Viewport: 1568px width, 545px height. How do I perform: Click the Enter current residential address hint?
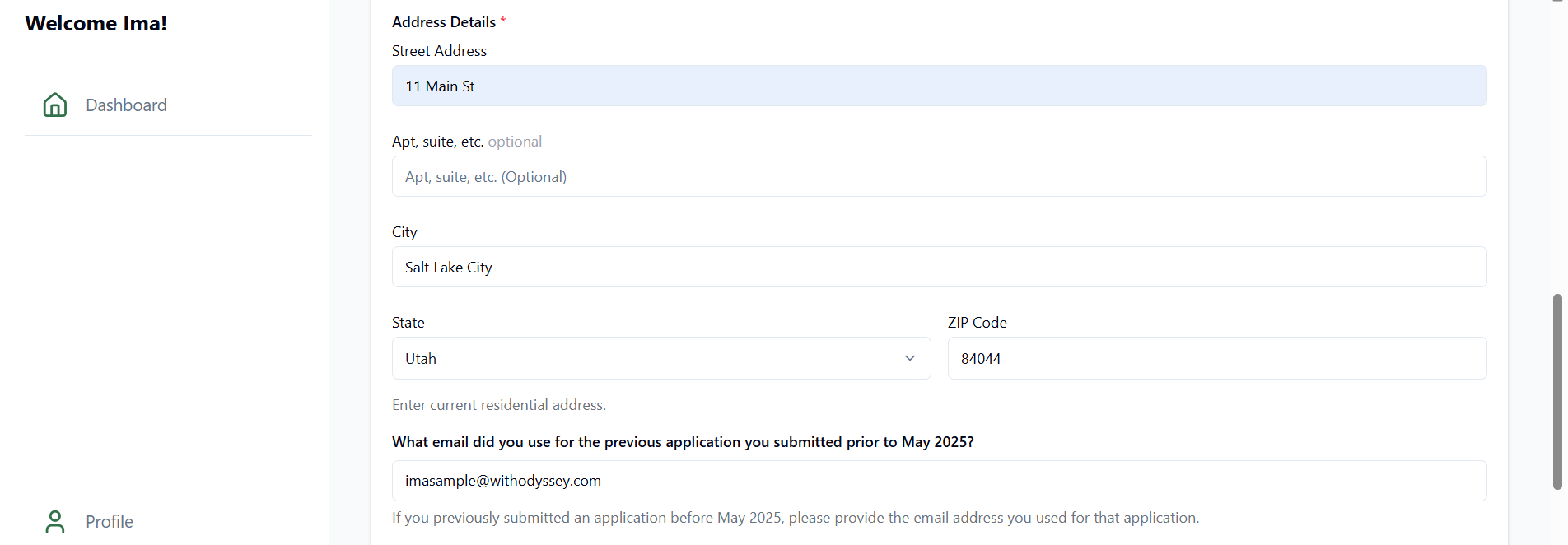(x=499, y=405)
